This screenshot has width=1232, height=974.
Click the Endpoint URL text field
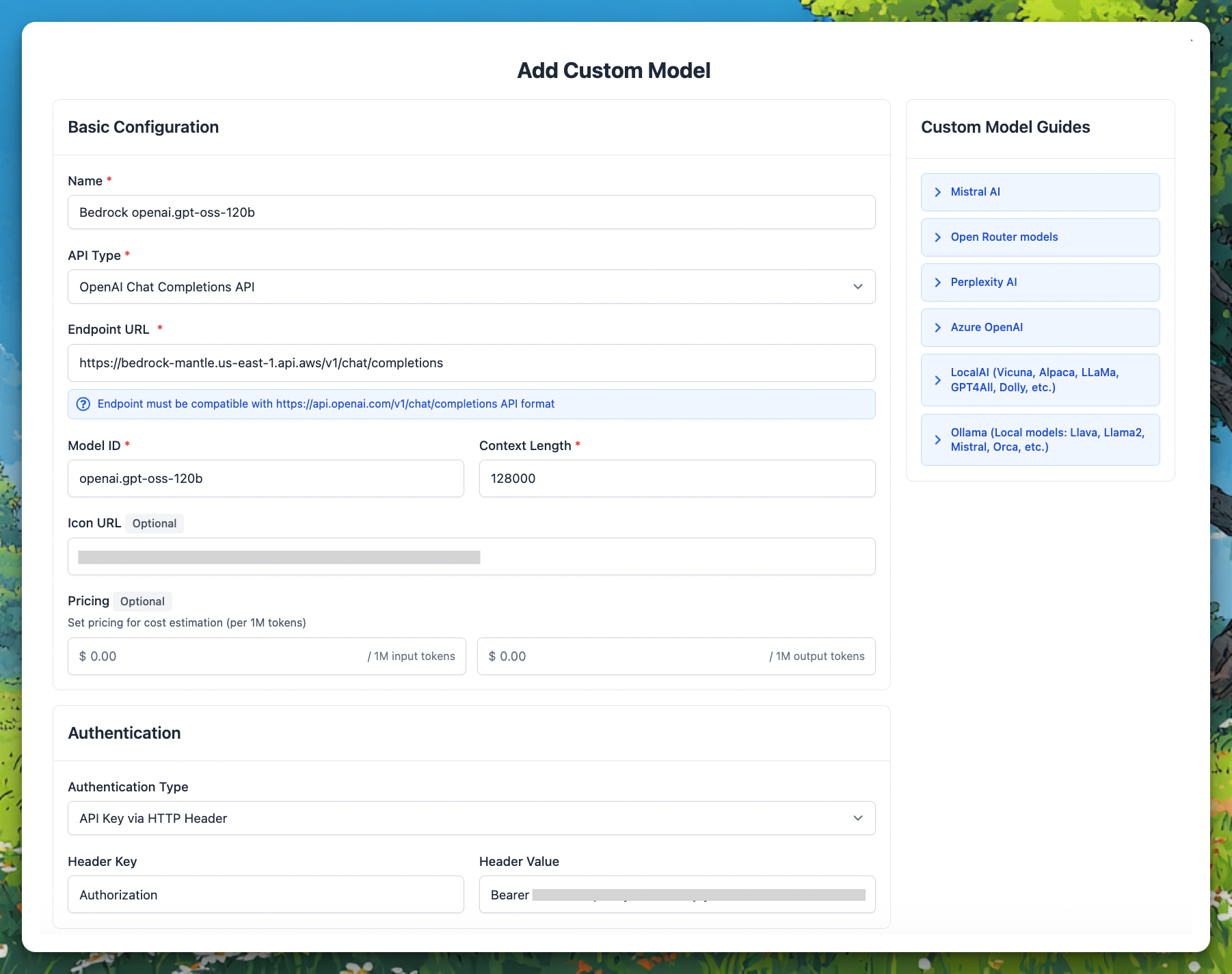[x=470, y=363]
